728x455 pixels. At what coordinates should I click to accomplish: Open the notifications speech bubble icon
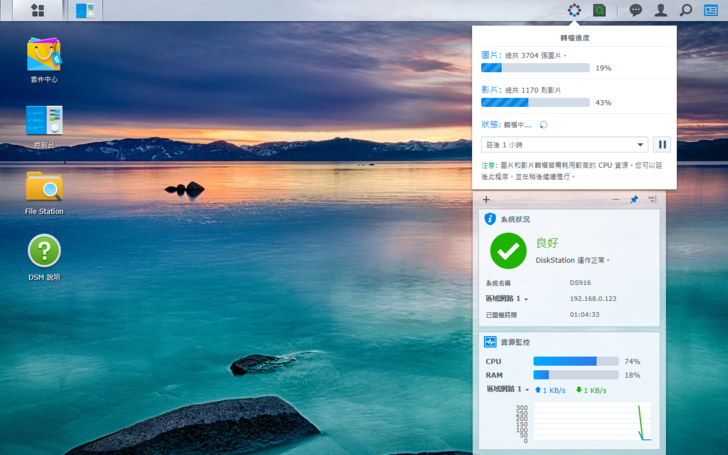(636, 10)
